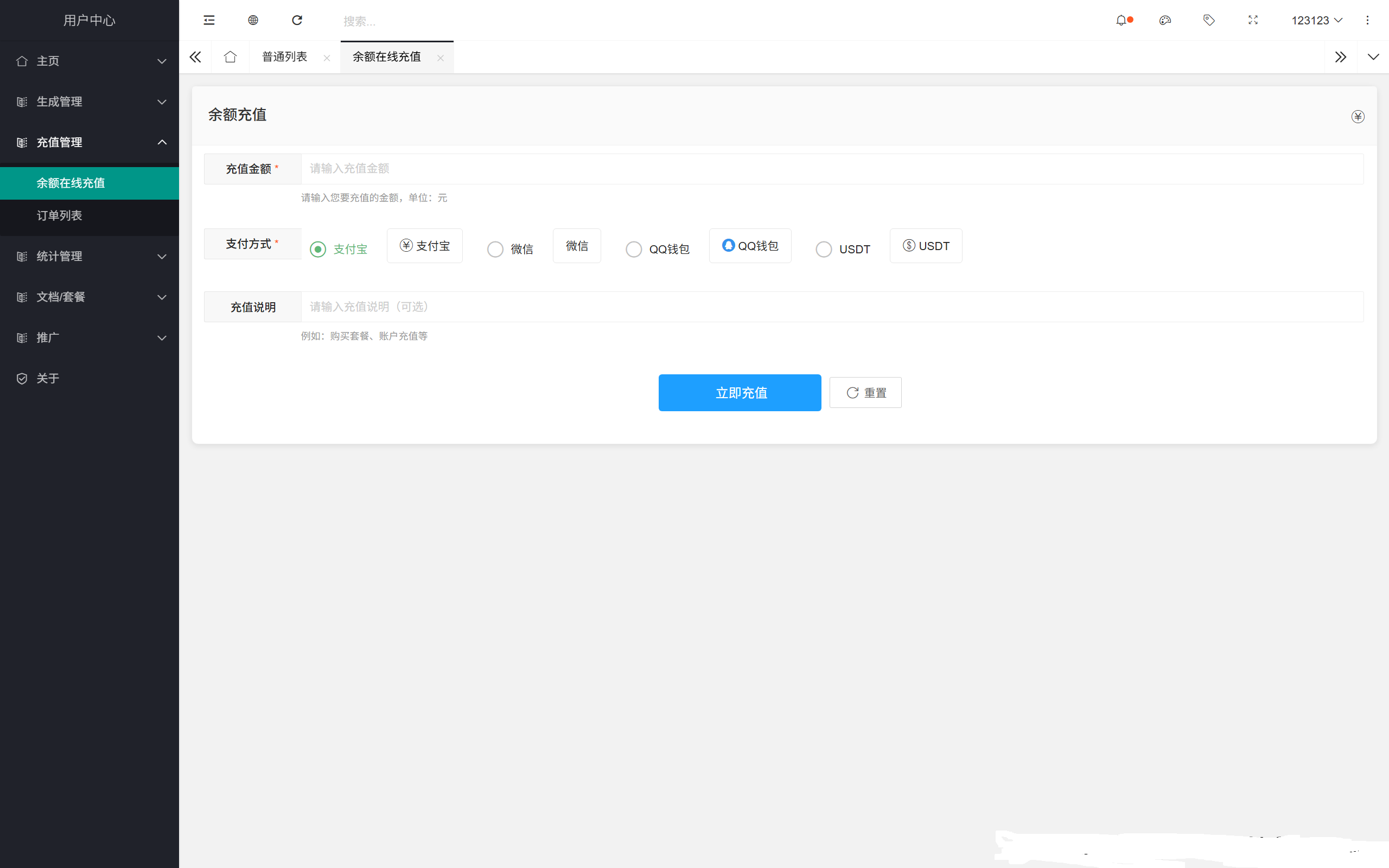
Task: Open the theme palette icon
Action: (x=1164, y=21)
